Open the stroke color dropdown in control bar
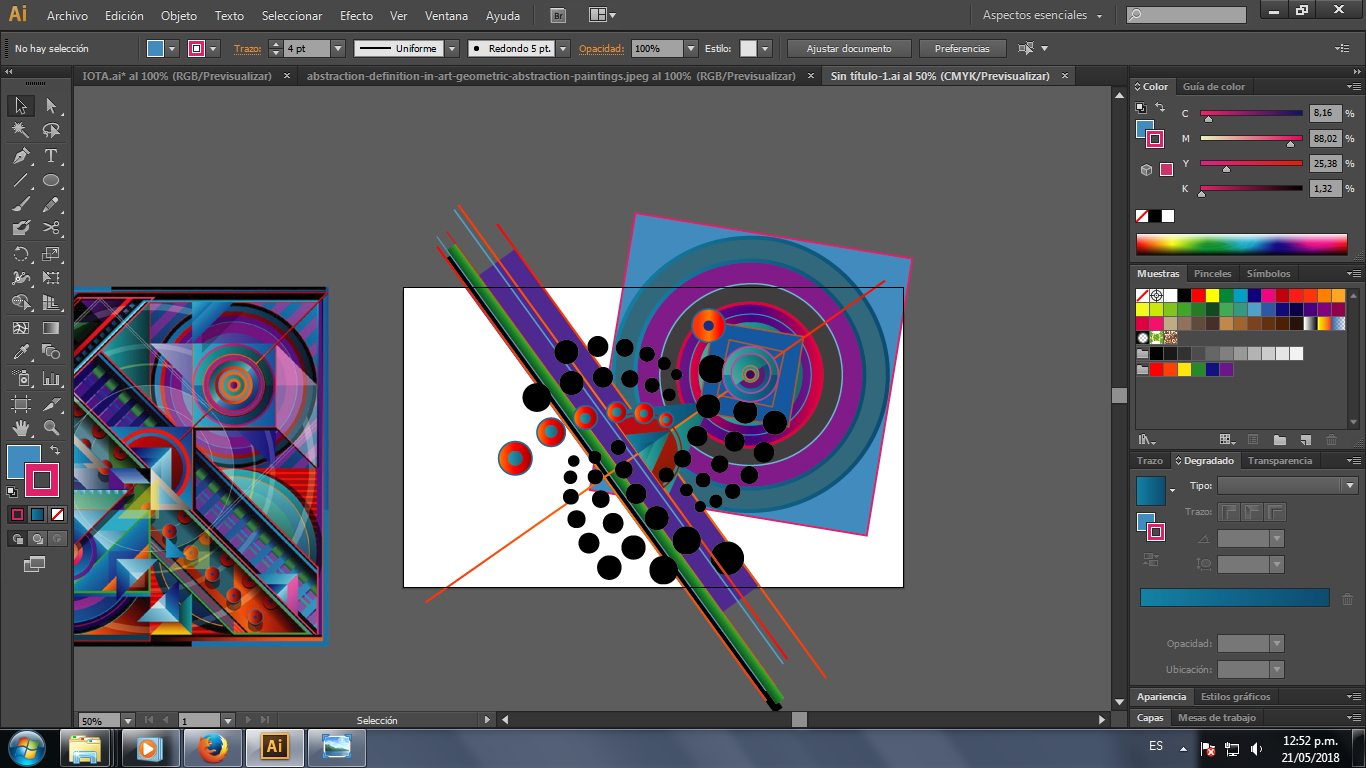Screen dimensions: 1366x768 (214, 48)
